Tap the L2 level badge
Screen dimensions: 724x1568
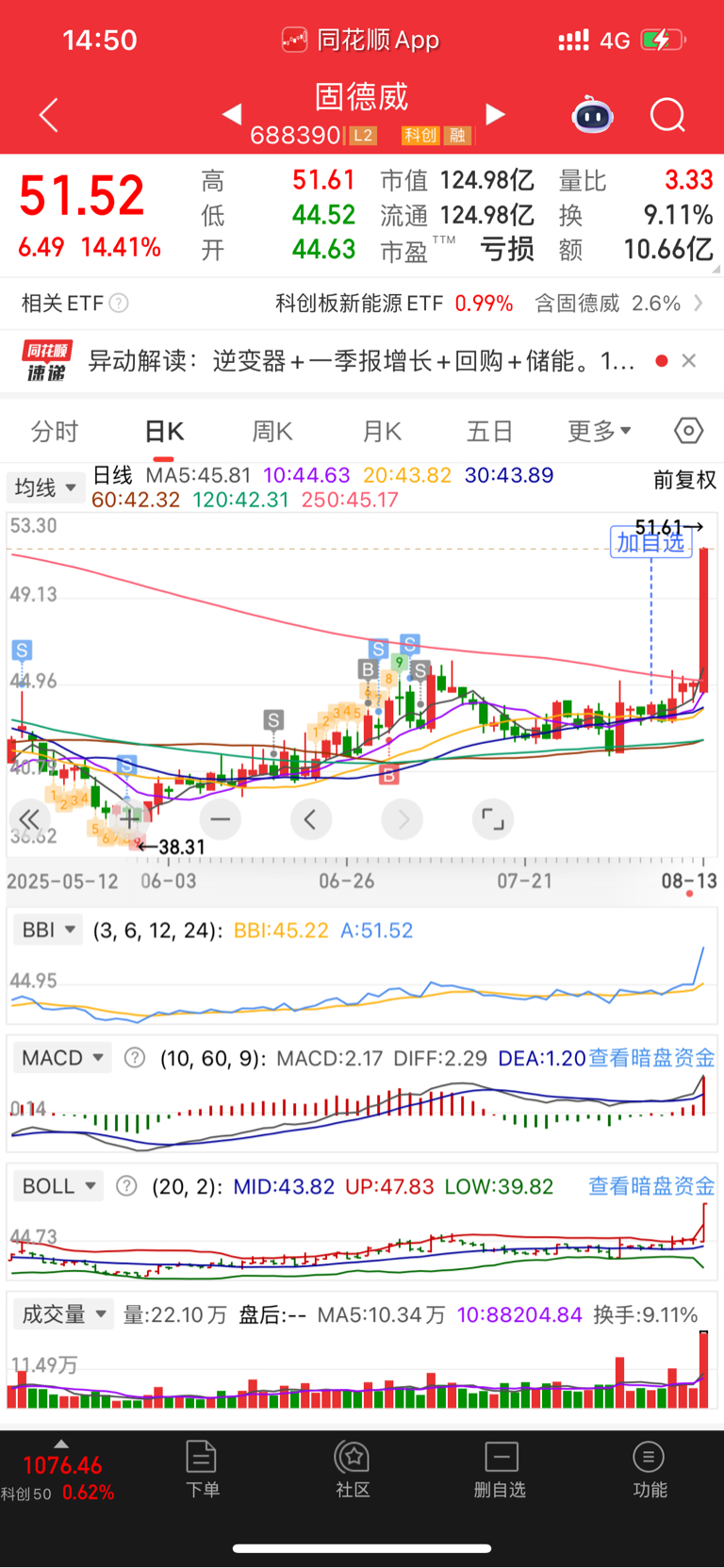point(364,136)
